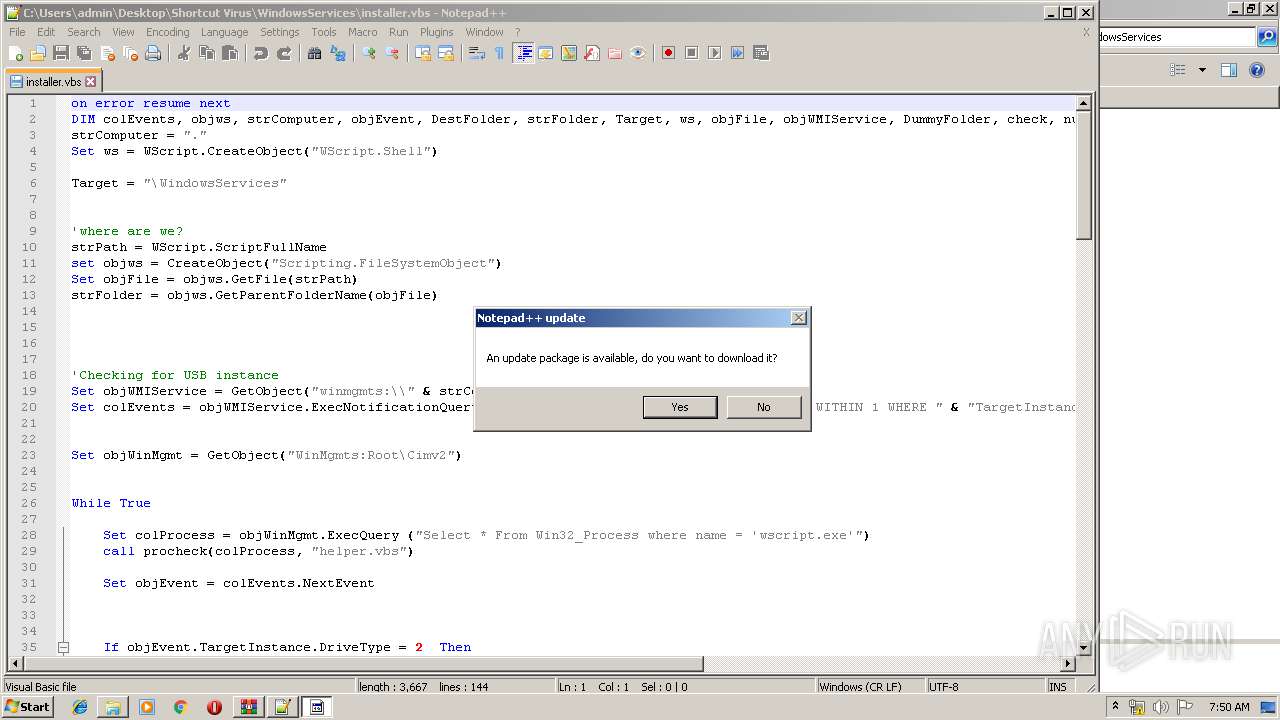Open the Function List toolbar icon

[x=592, y=53]
